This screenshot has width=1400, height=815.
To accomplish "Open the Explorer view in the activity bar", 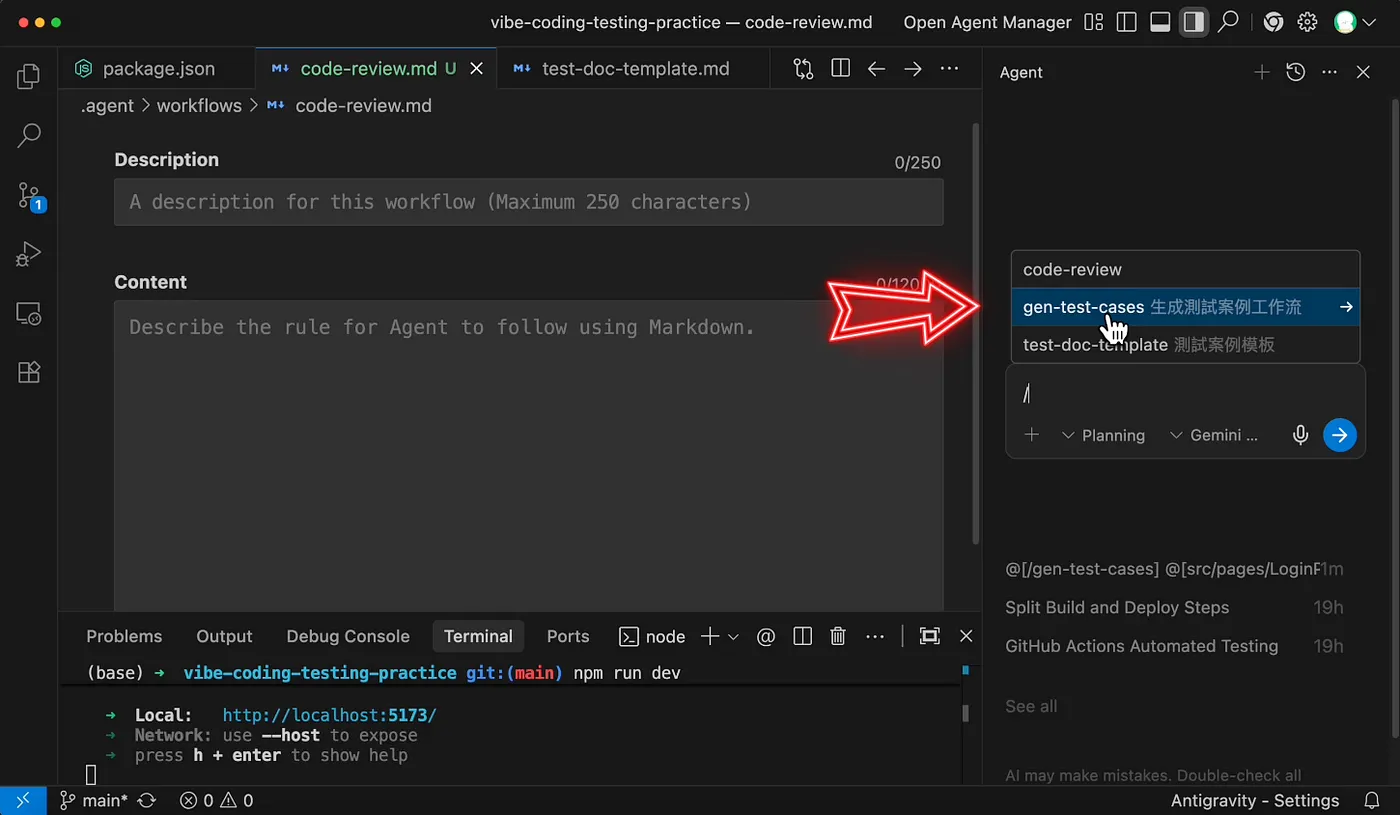I will 29,76.
